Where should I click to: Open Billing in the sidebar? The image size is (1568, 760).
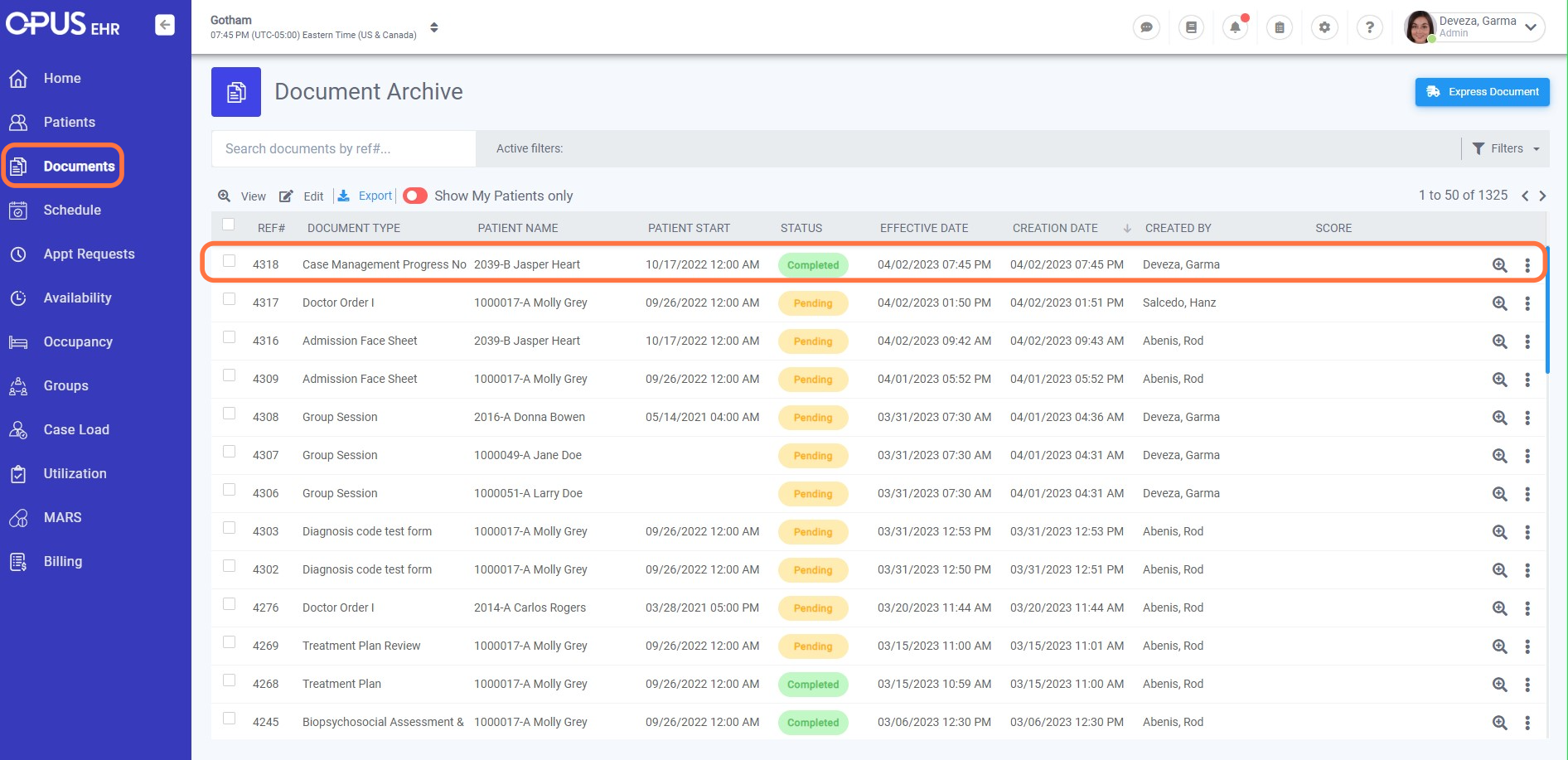63,561
